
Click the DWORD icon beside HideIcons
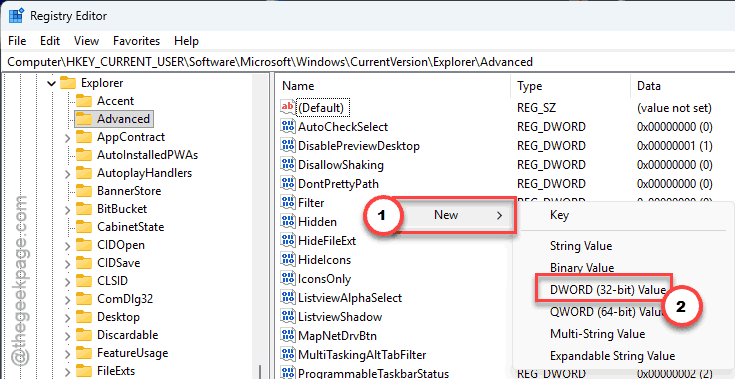point(287,260)
